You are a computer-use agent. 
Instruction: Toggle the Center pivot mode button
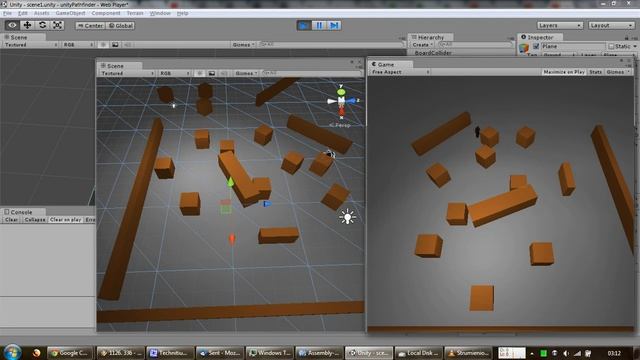point(91,25)
